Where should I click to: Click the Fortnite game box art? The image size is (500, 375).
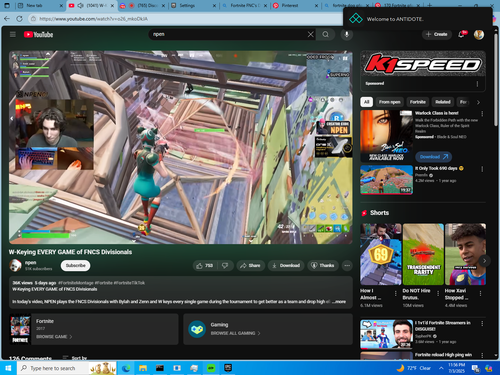click(20, 329)
